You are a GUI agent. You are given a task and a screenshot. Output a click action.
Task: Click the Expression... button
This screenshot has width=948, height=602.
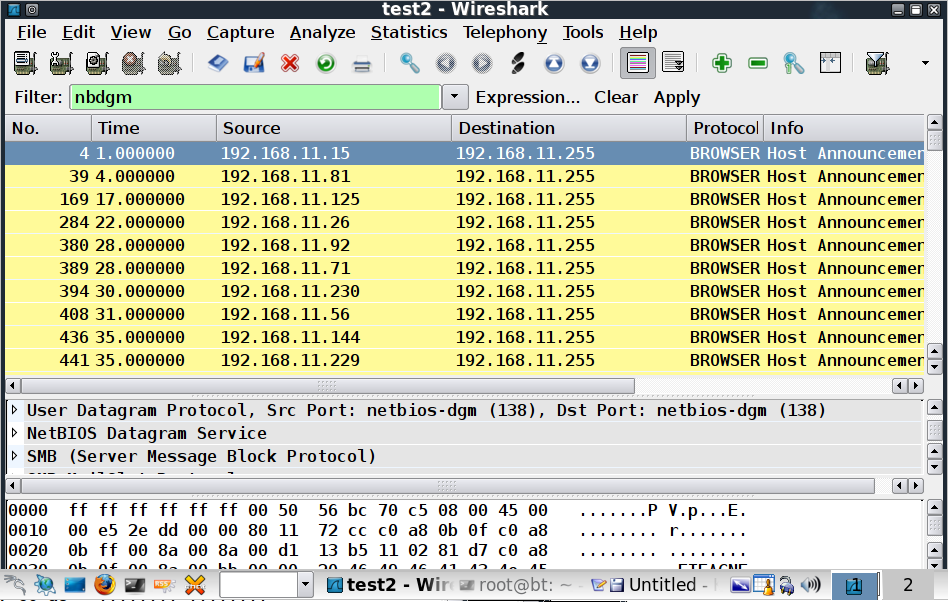point(528,97)
